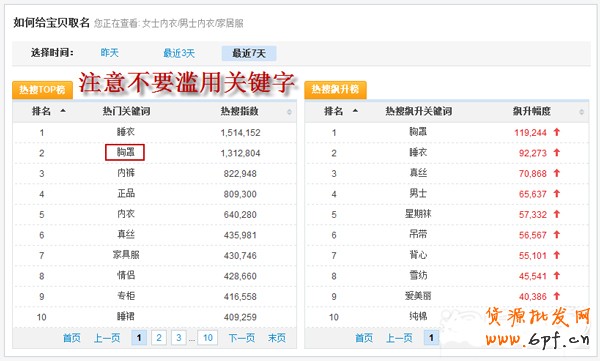Screen dimensions: 600x361
Task: Click rise value 65,637
Action: (533, 194)
